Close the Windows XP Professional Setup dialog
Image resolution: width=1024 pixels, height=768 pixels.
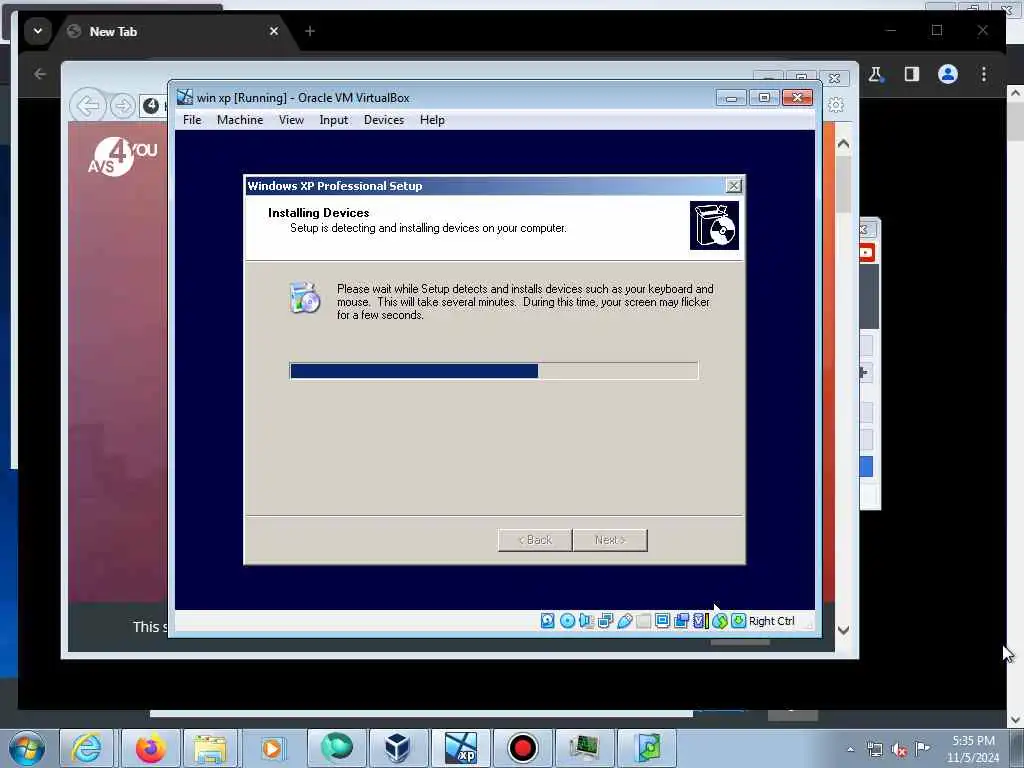[734, 186]
